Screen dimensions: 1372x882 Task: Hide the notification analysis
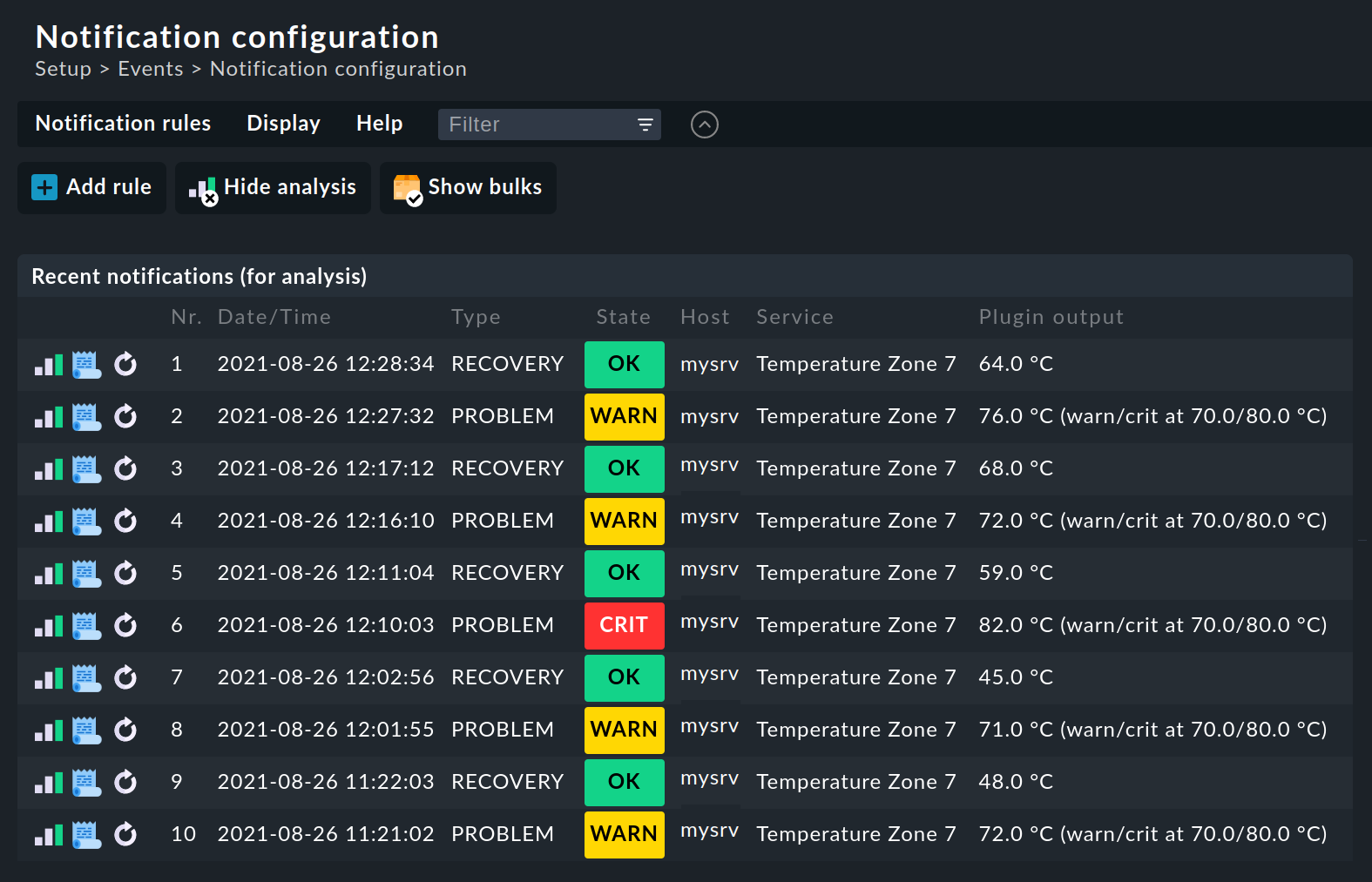coord(273,187)
